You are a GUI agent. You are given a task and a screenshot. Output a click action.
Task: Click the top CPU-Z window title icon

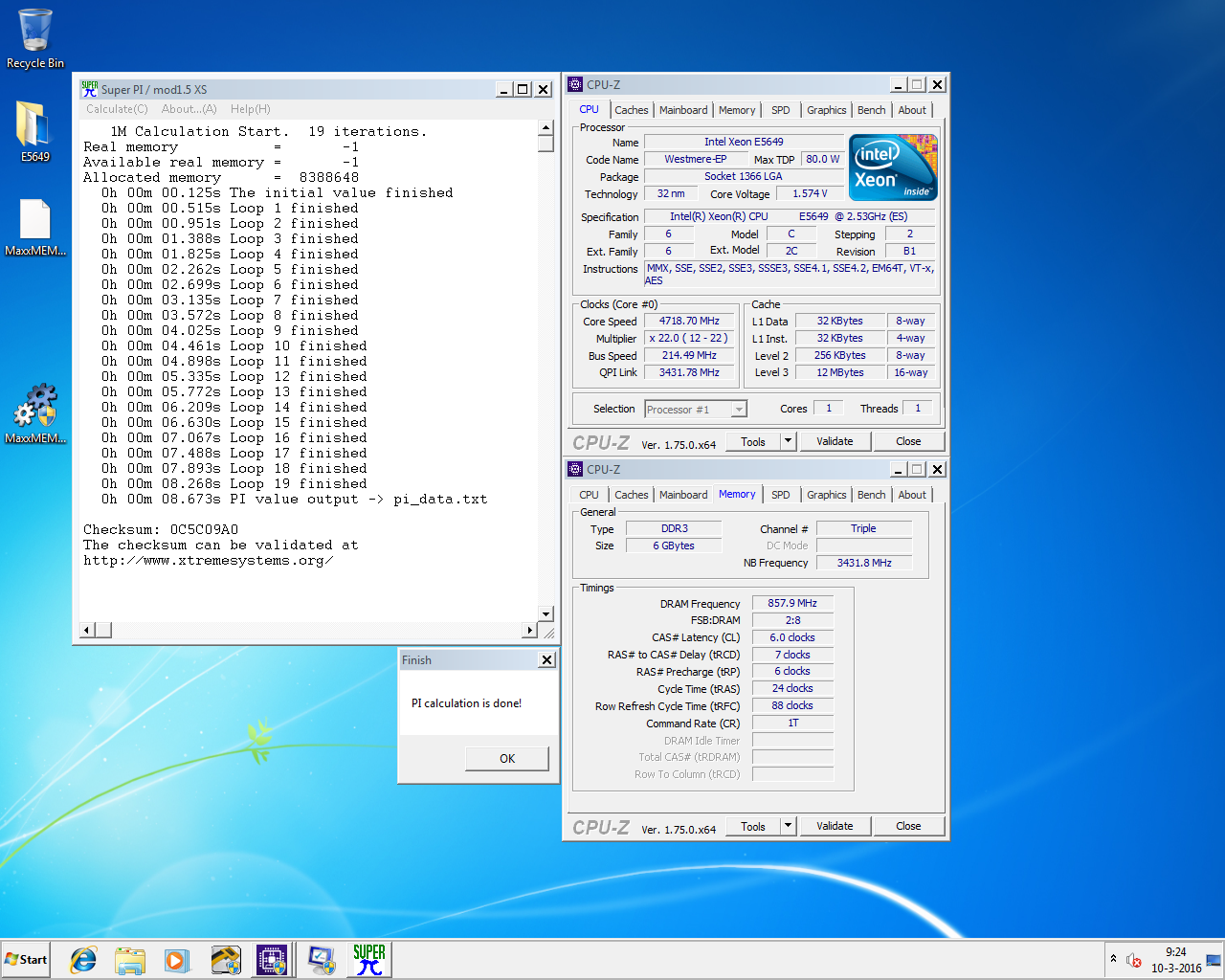(x=575, y=84)
